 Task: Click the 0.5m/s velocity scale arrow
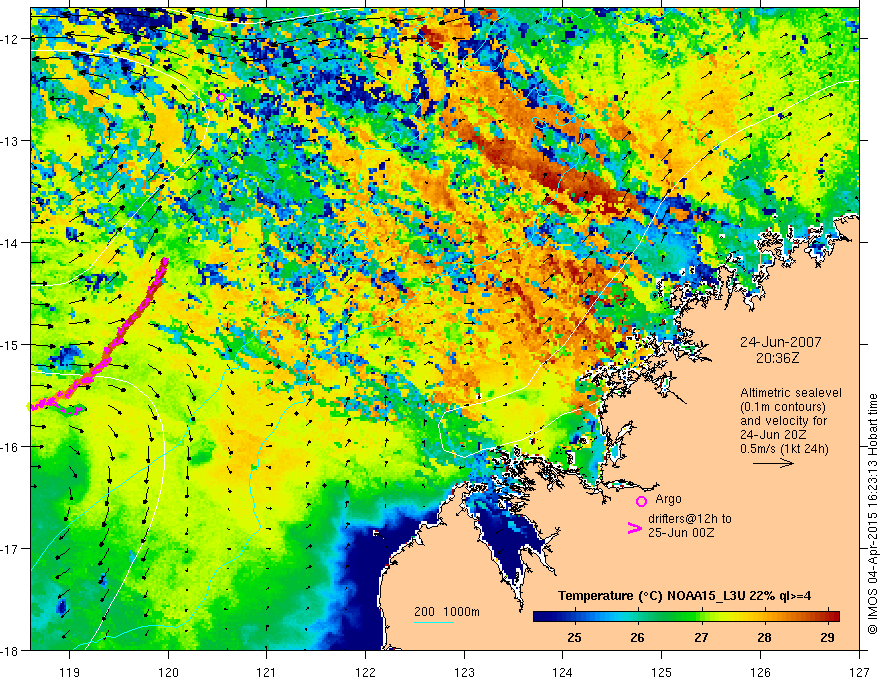point(773,463)
